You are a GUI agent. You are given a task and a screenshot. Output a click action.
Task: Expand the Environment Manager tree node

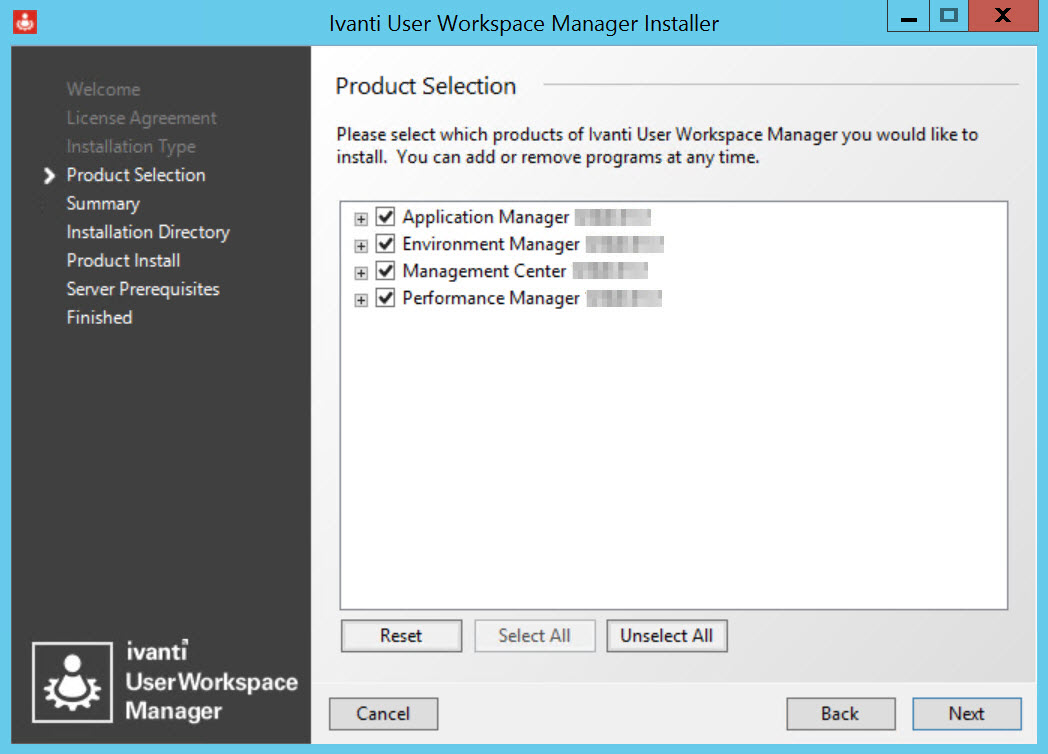point(361,245)
